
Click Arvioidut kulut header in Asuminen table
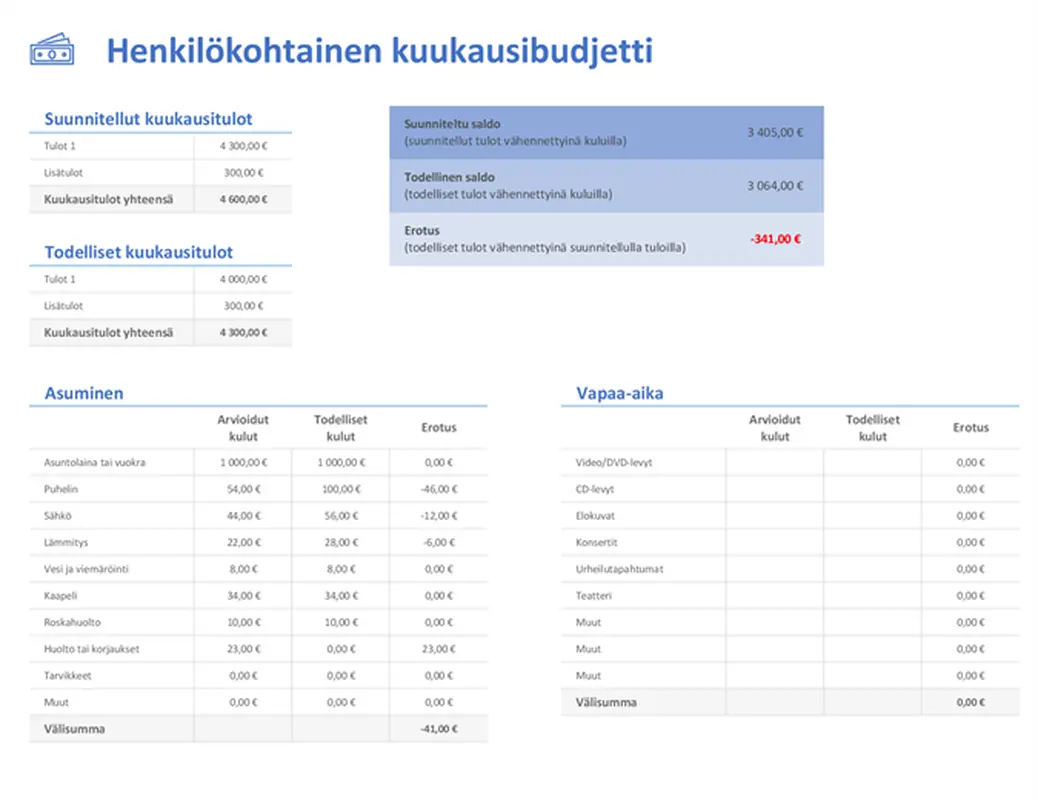243,427
